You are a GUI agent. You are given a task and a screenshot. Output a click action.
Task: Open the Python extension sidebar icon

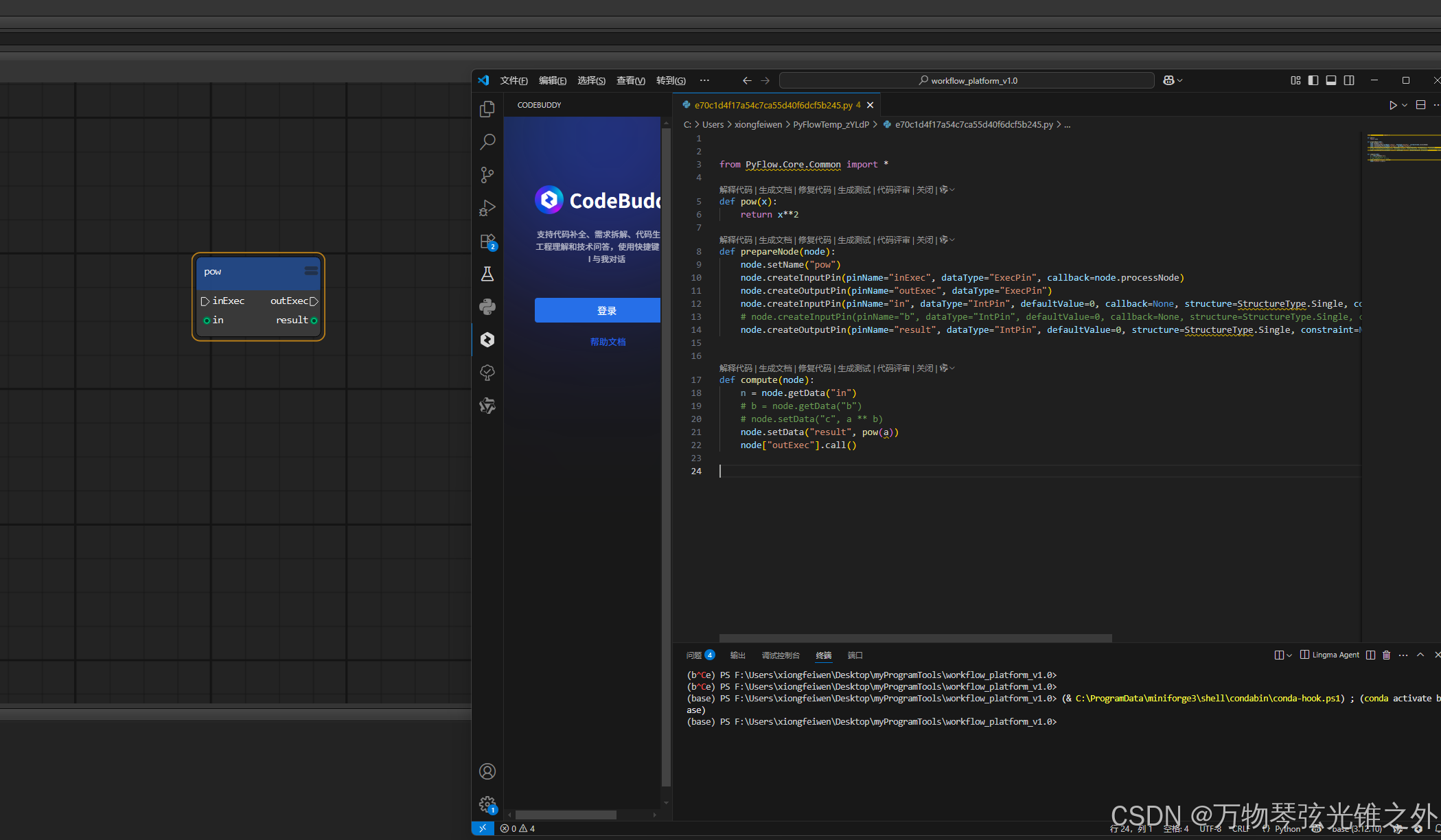[x=487, y=307]
